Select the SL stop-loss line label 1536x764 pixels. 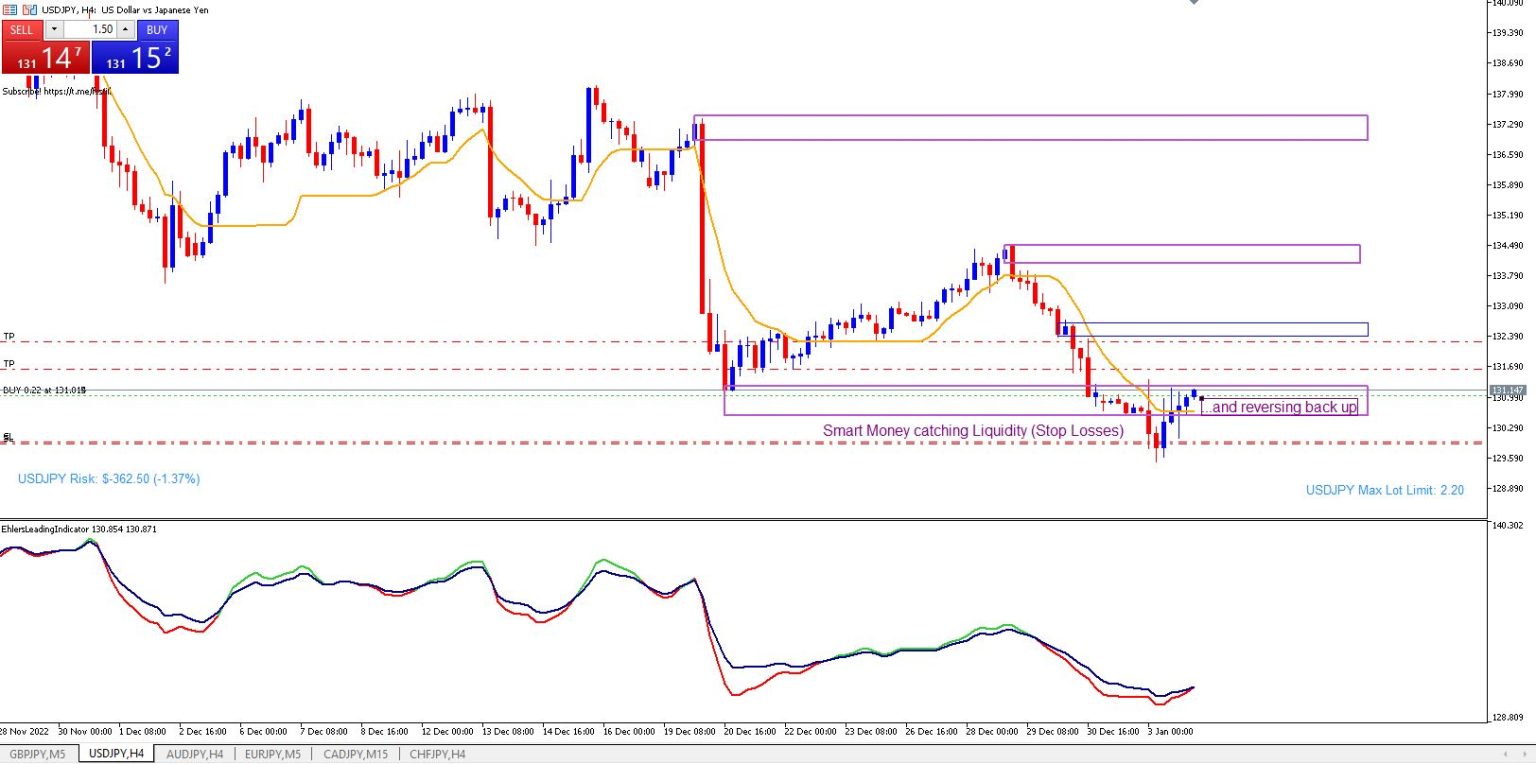(x=8, y=437)
